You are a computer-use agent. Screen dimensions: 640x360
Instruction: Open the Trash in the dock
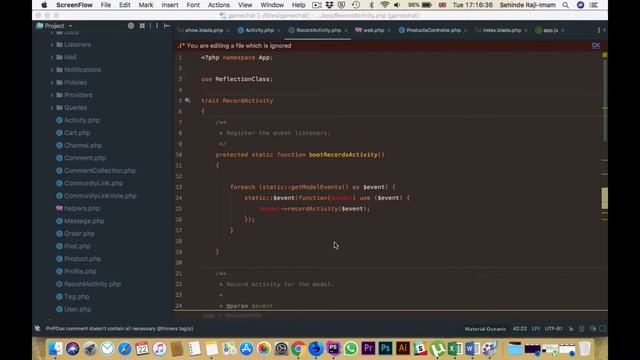pyautogui.click(x=585, y=349)
